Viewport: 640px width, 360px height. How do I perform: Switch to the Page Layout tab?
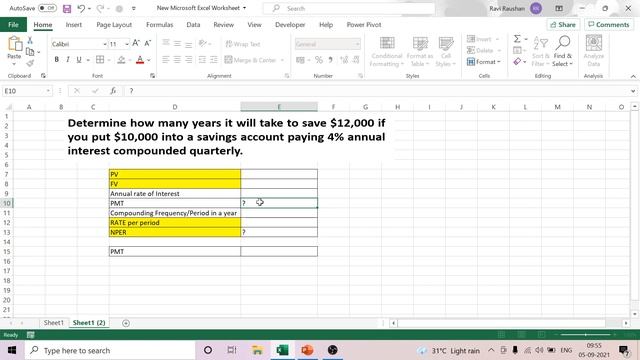(114, 24)
